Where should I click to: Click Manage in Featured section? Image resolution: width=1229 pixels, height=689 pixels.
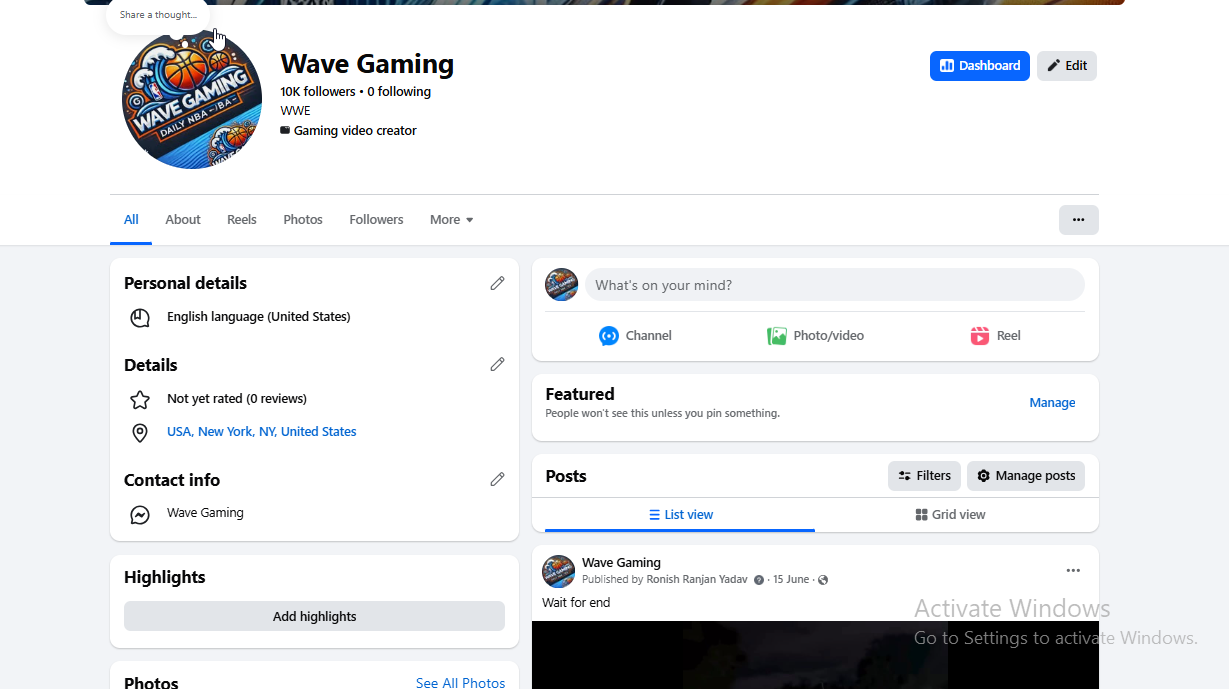1052,403
